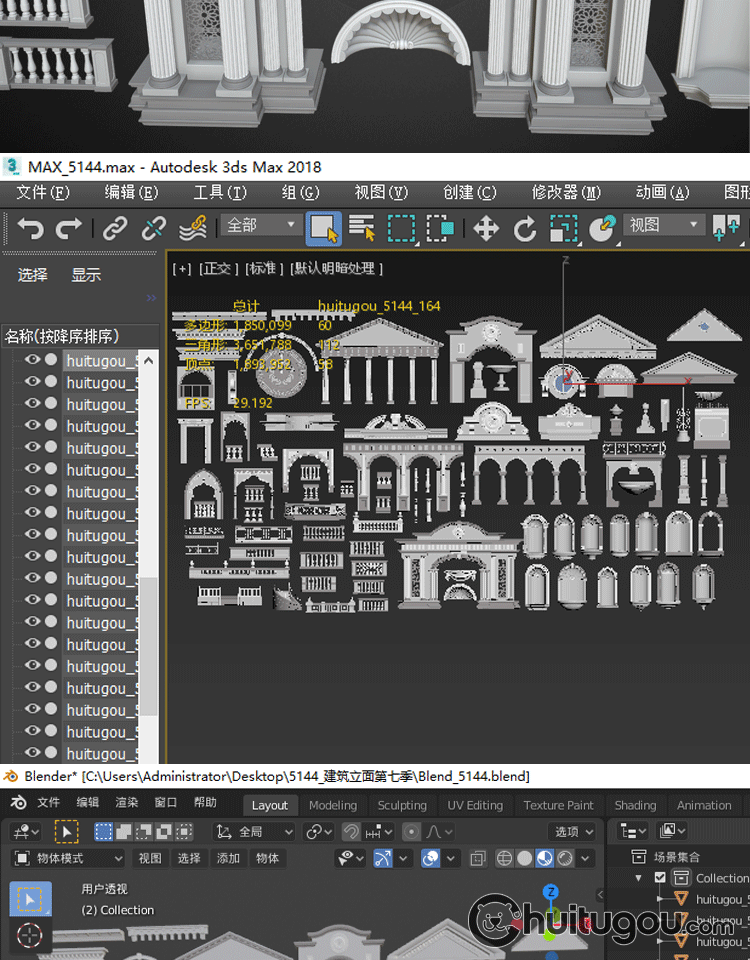Click the Undo arrow in 3ds Max toolbar
The image size is (750, 960).
pyautogui.click(x=31, y=228)
